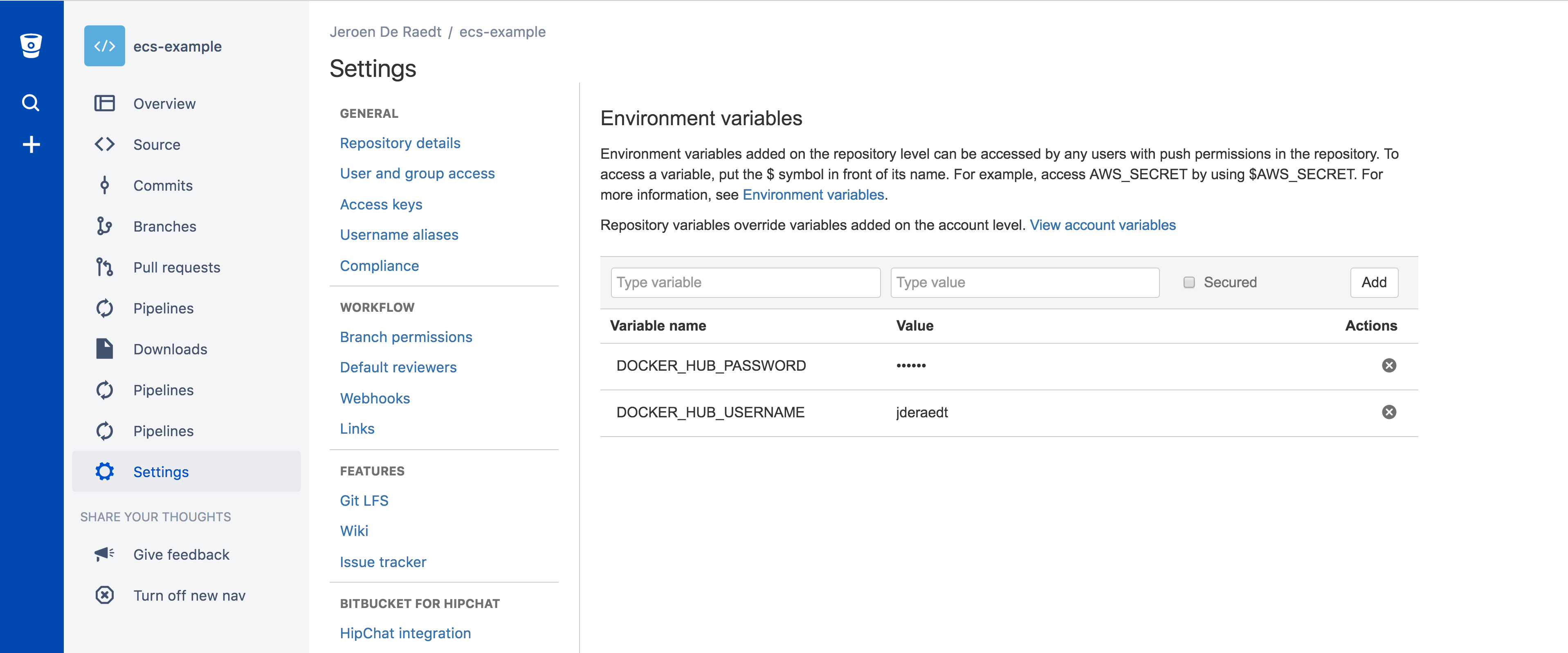Open Branches via its sidebar icon

click(105, 226)
